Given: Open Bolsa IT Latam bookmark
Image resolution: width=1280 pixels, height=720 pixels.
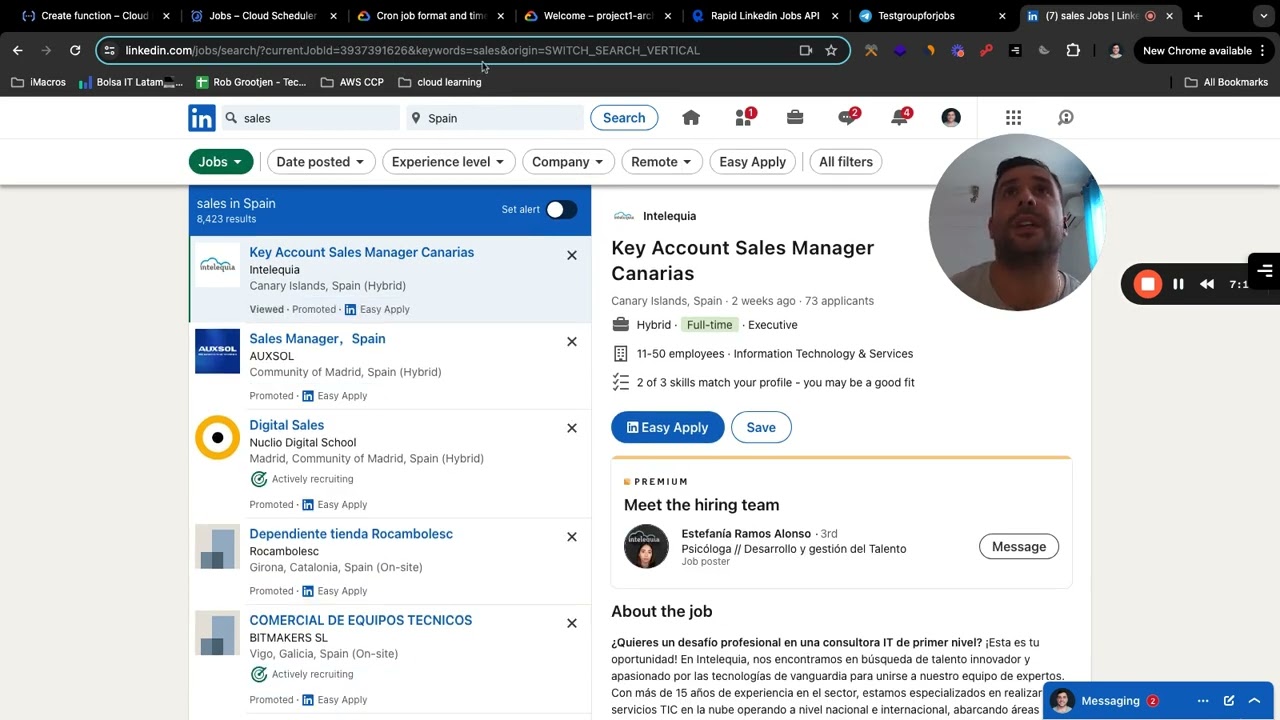Looking at the screenshot, I should pos(130,82).
